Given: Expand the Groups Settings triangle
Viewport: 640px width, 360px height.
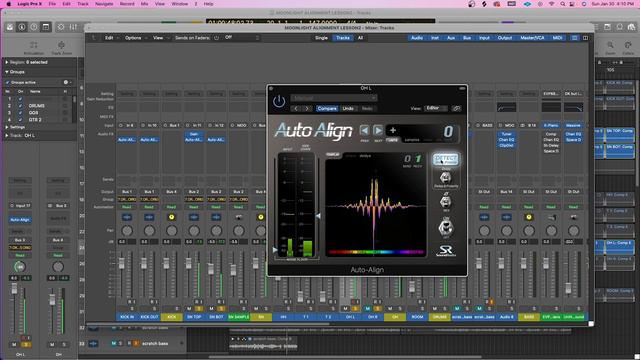Looking at the screenshot, I should [7, 127].
